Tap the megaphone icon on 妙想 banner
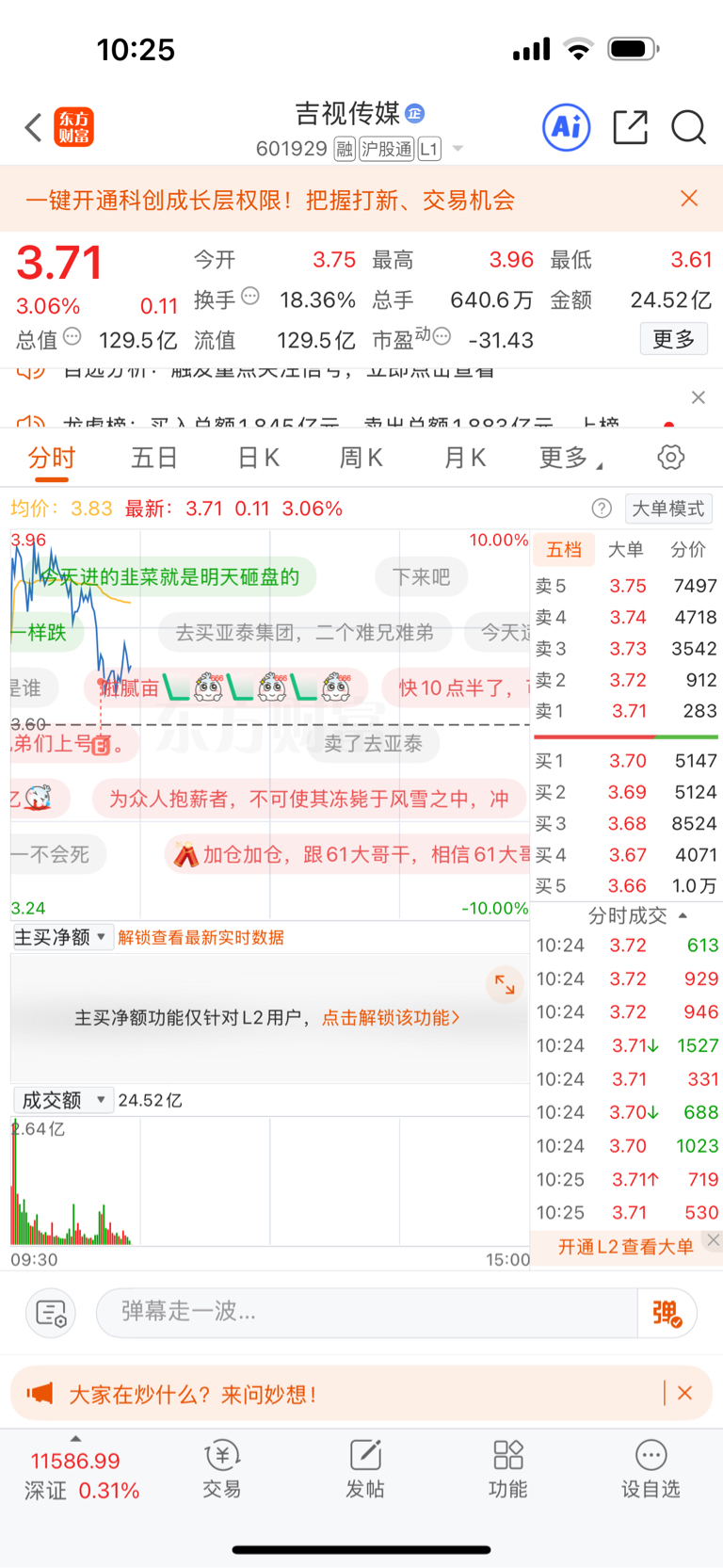 point(40,1394)
